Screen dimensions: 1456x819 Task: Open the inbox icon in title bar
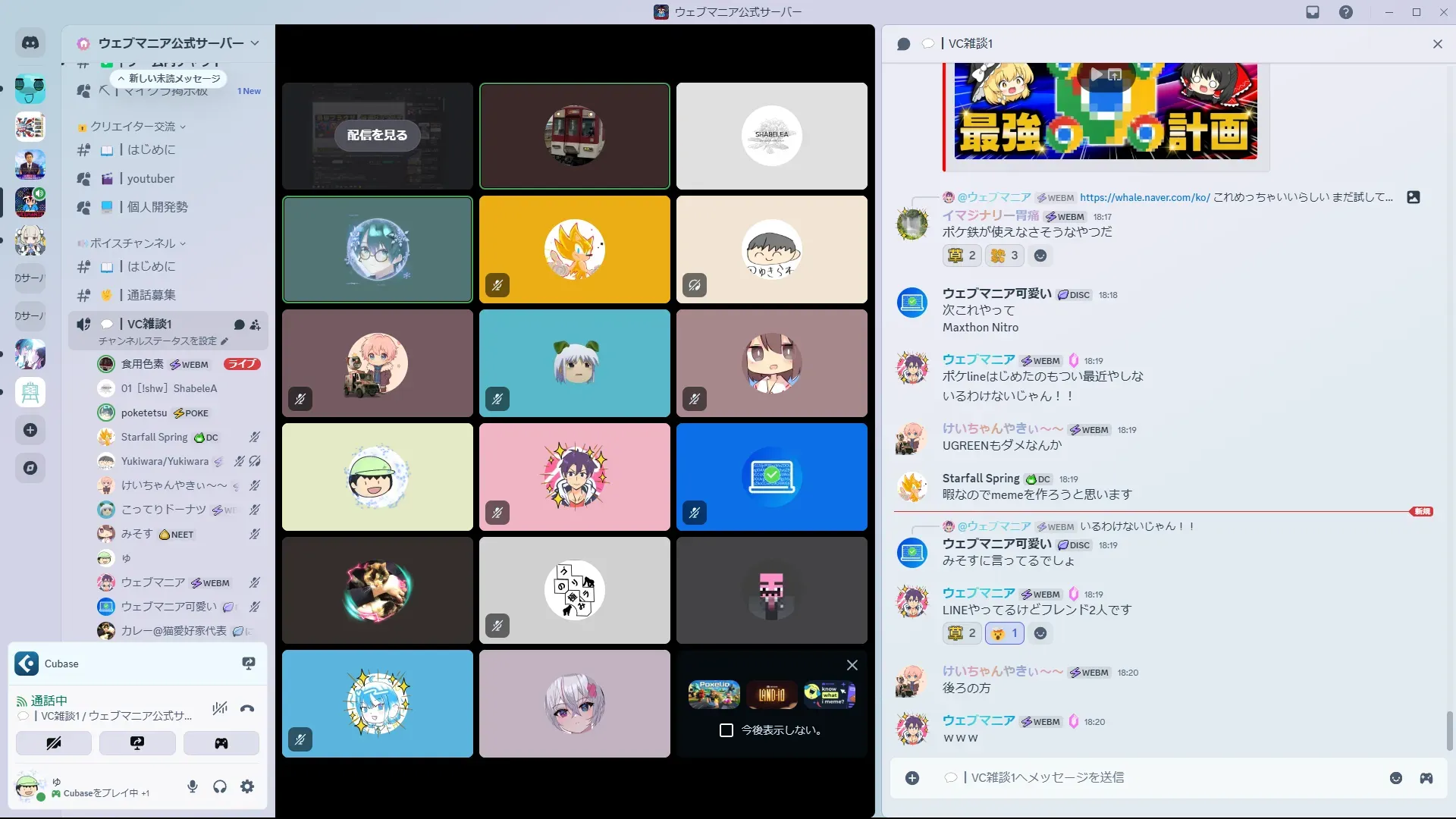click(x=1313, y=12)
